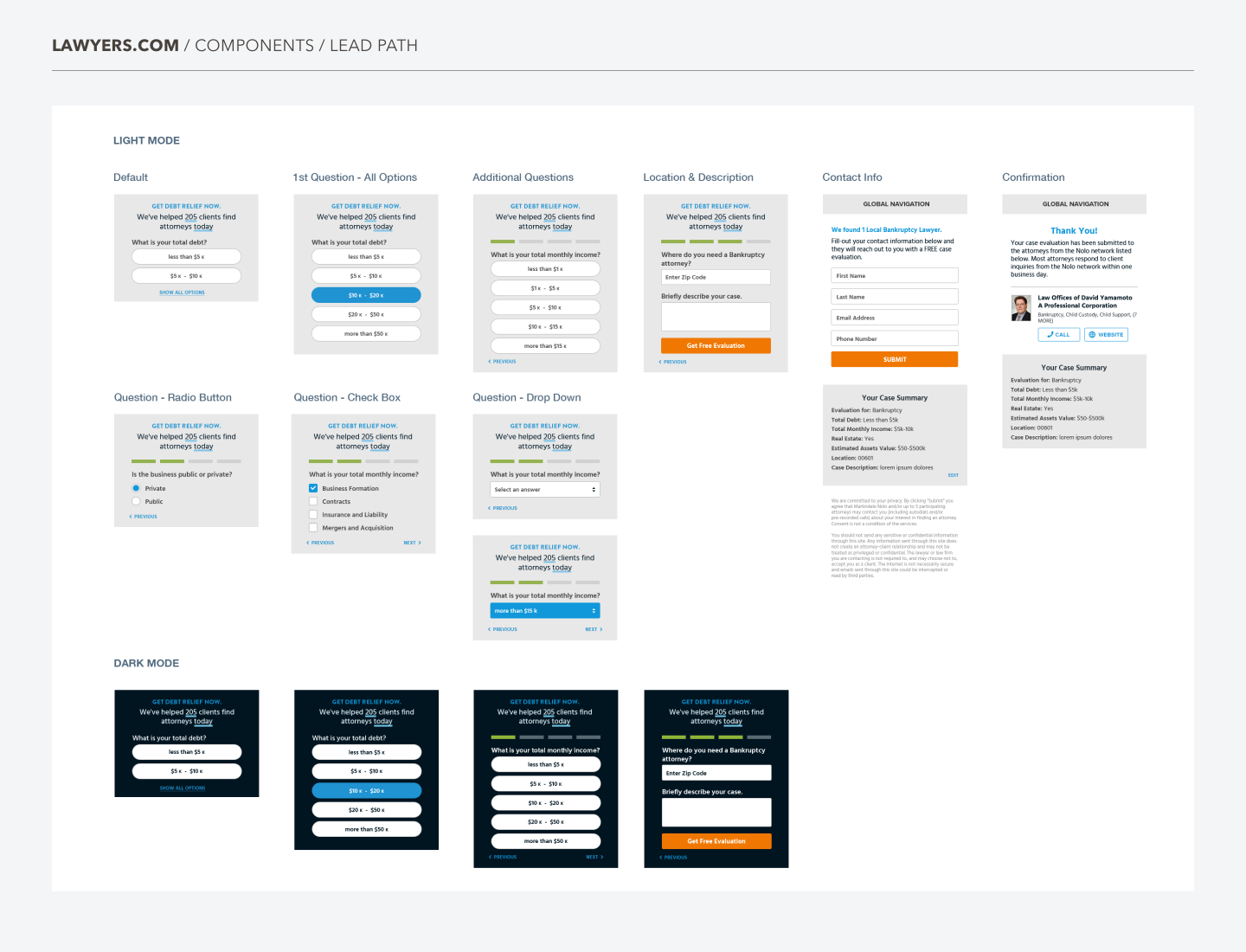The width and height of the screenshot is (1246, 952).
Task: Click the phone icon CALL button
Action: point(1058,334)
